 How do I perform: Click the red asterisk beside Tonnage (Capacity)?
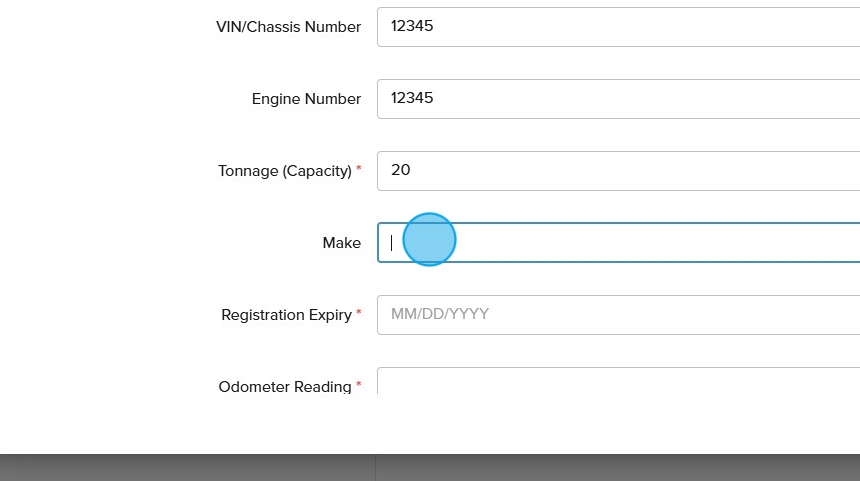pos(359,169)
